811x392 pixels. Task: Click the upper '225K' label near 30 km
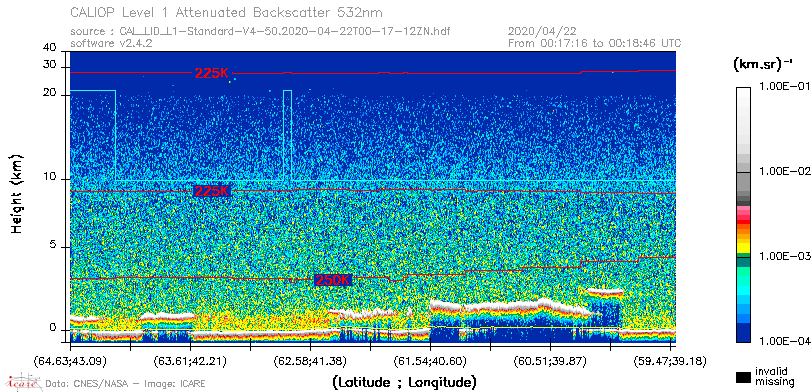tap(211, 73)
